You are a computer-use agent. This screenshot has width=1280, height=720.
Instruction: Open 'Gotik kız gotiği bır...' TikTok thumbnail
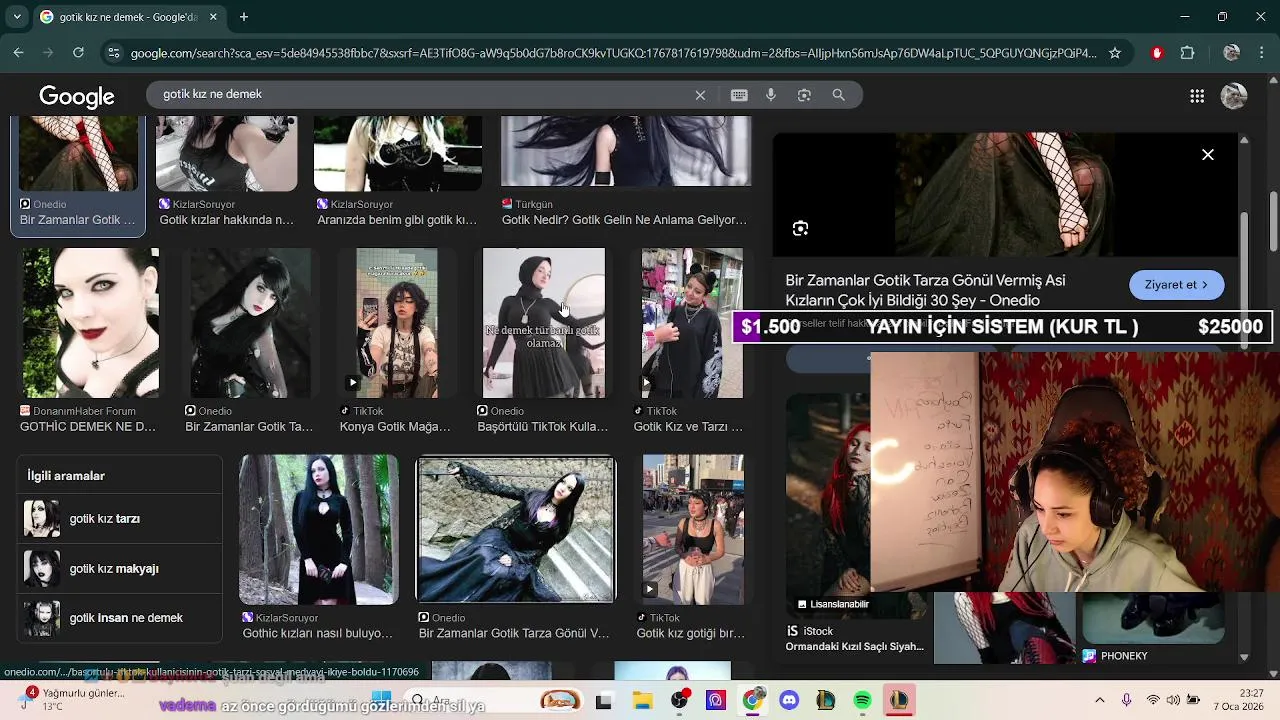click(693, 530)
